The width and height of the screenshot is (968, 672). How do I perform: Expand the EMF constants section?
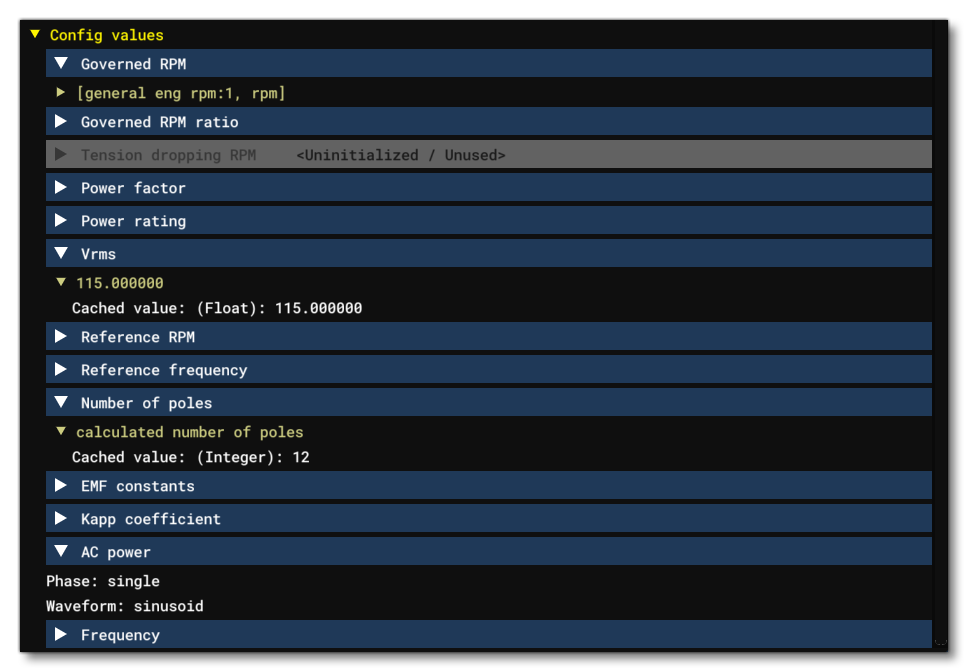[x=60, y=486]
